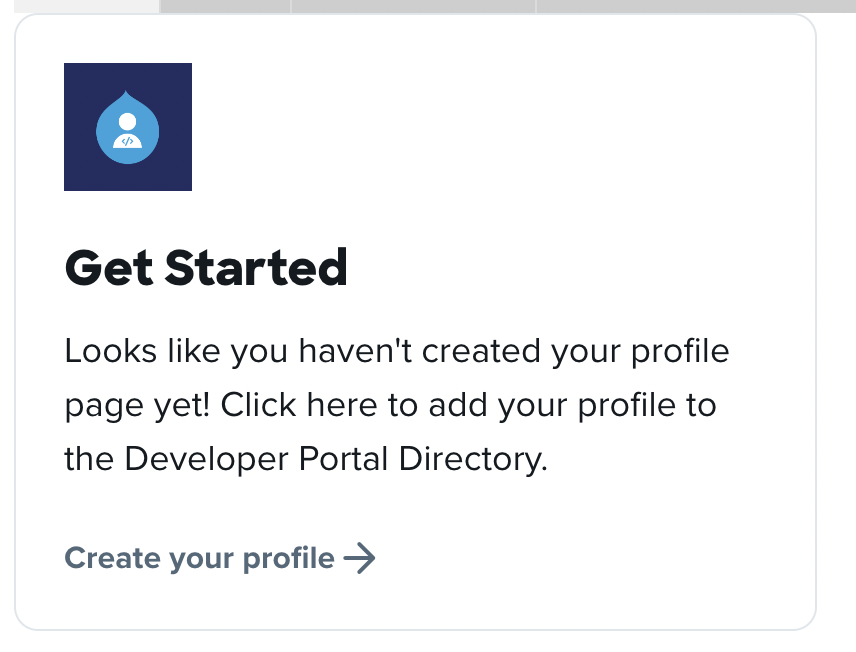Click the Get Started heading

(x=205, y=268)
